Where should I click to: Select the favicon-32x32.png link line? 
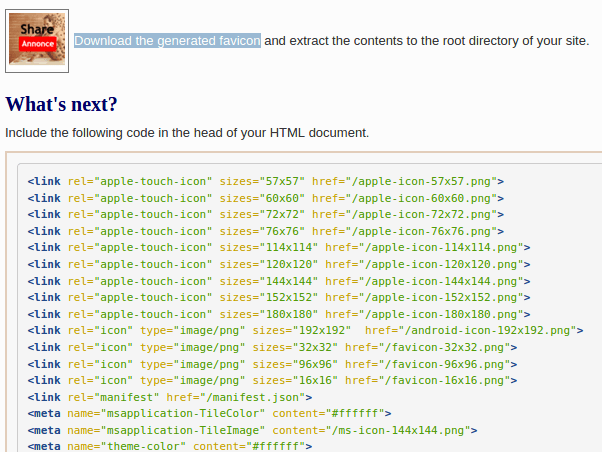272,347
